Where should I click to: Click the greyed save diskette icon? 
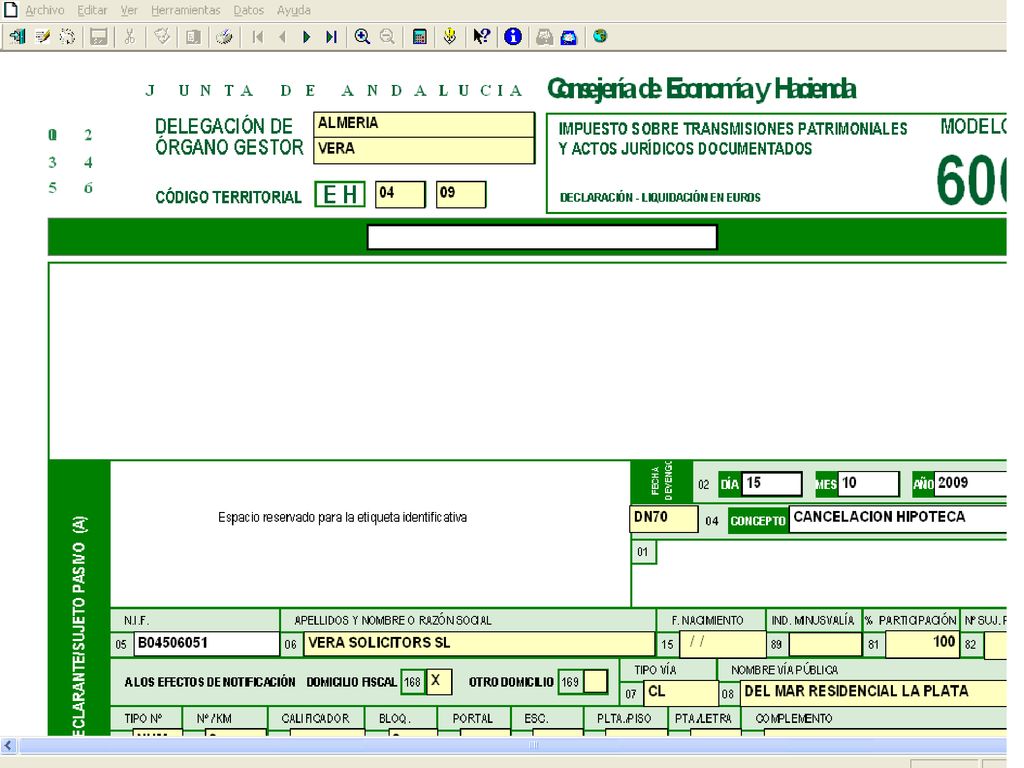tap(99, 37)
